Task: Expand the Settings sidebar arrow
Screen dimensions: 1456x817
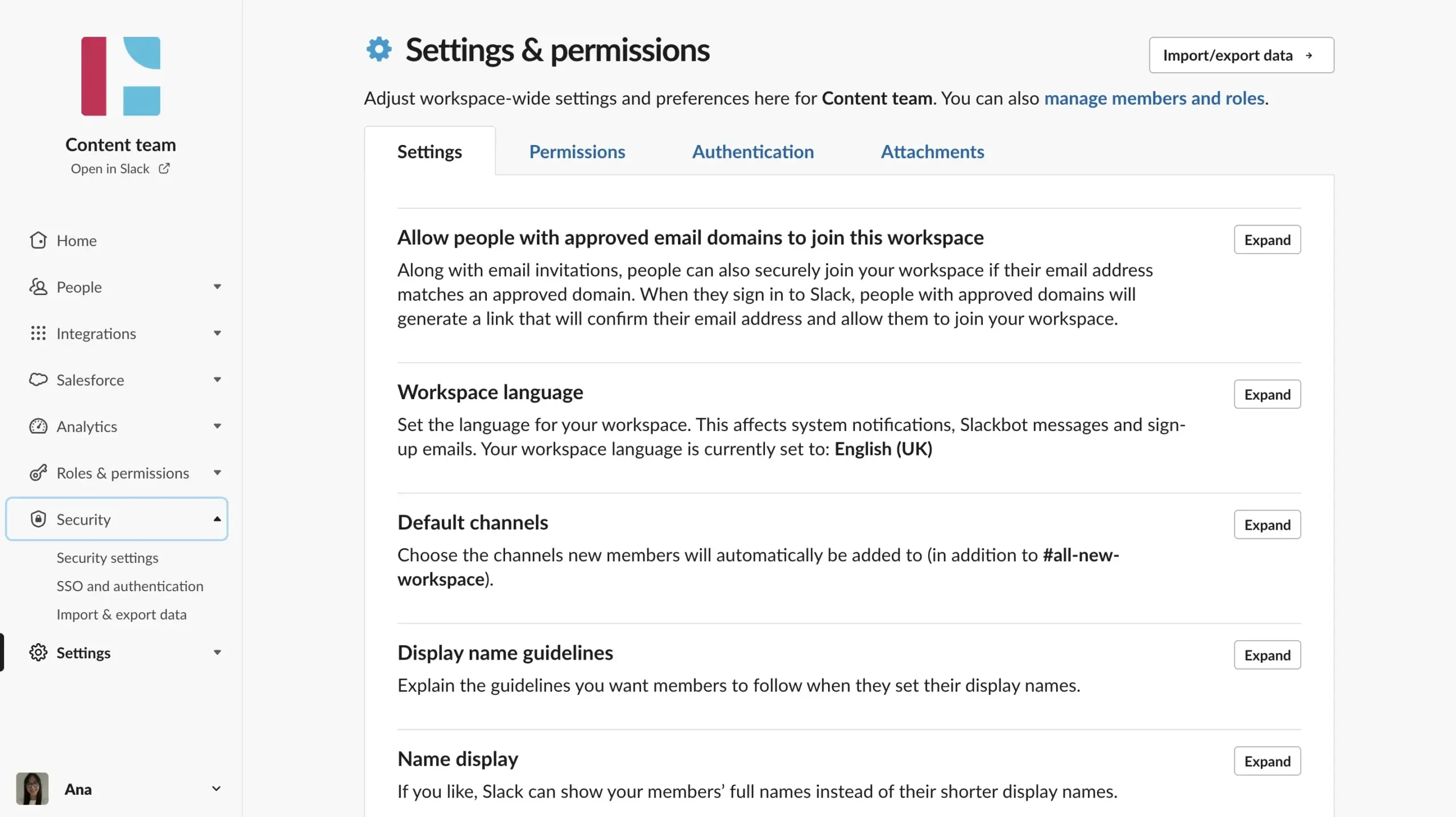Action: [x=217, y=653]
